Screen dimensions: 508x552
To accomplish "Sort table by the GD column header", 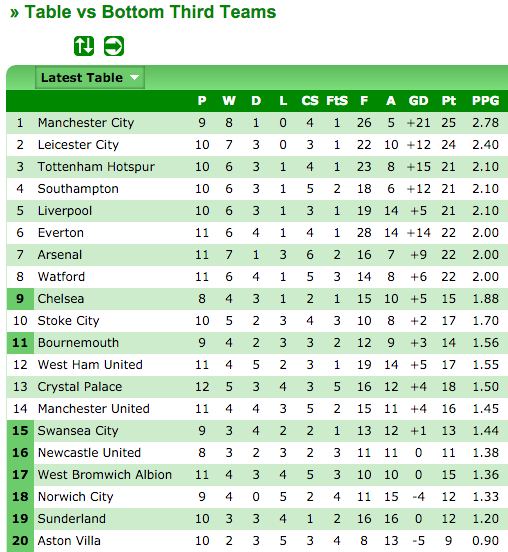I will pyautogui.click(x=418, y=101).
